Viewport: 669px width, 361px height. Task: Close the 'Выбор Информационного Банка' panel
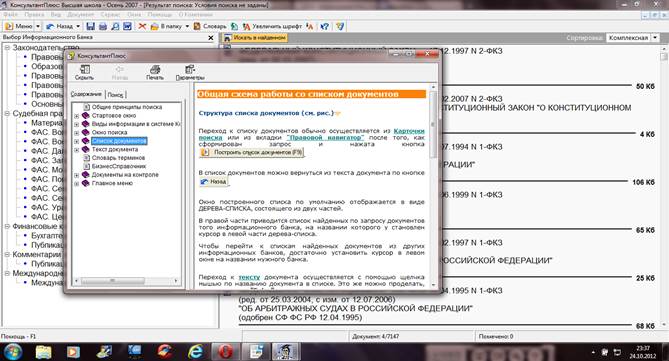coord(210,38)
